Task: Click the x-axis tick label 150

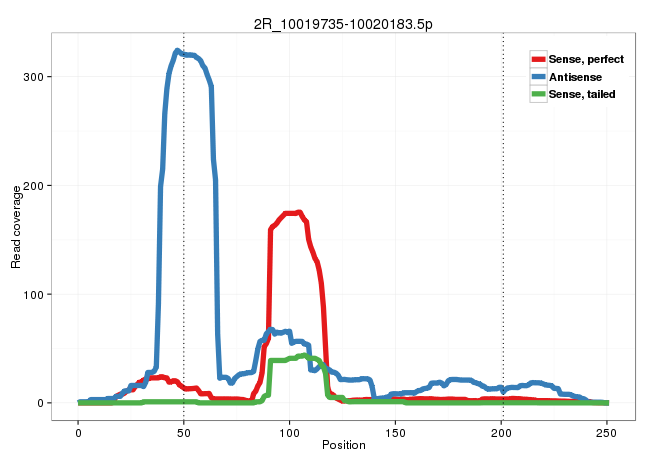Action: pos(396,430)
